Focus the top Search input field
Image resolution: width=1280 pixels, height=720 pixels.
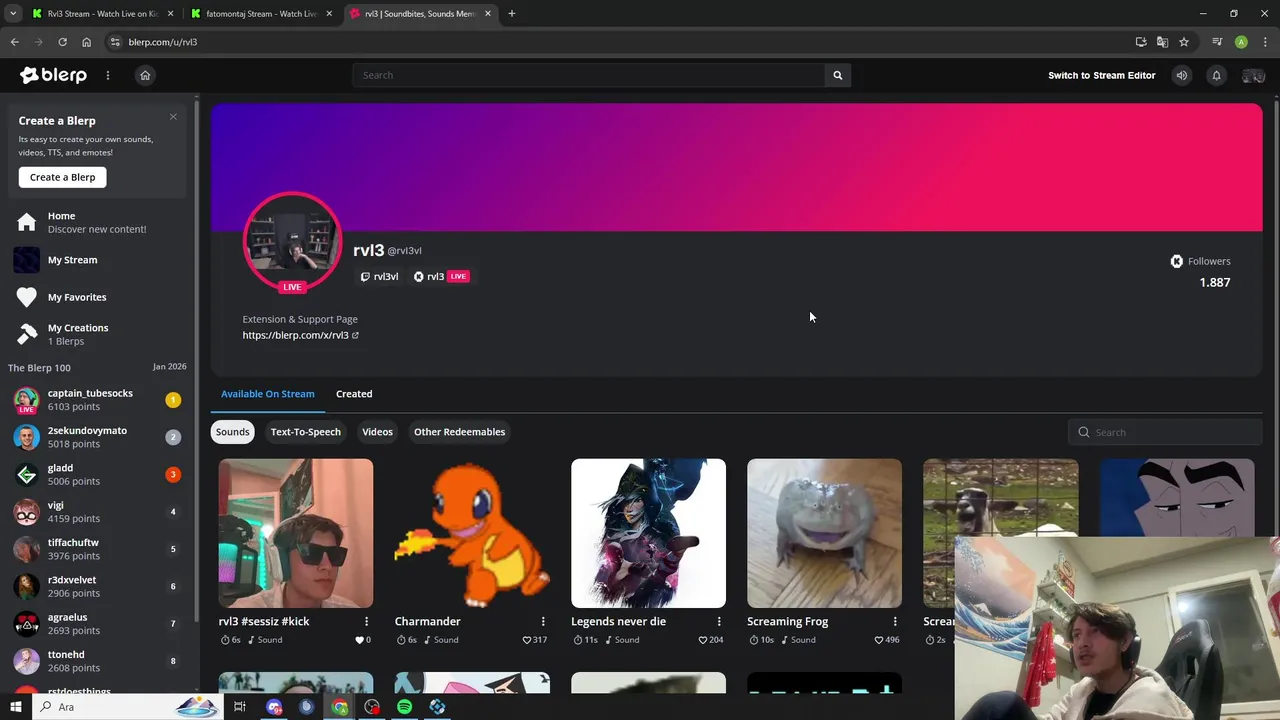point(589,75)
